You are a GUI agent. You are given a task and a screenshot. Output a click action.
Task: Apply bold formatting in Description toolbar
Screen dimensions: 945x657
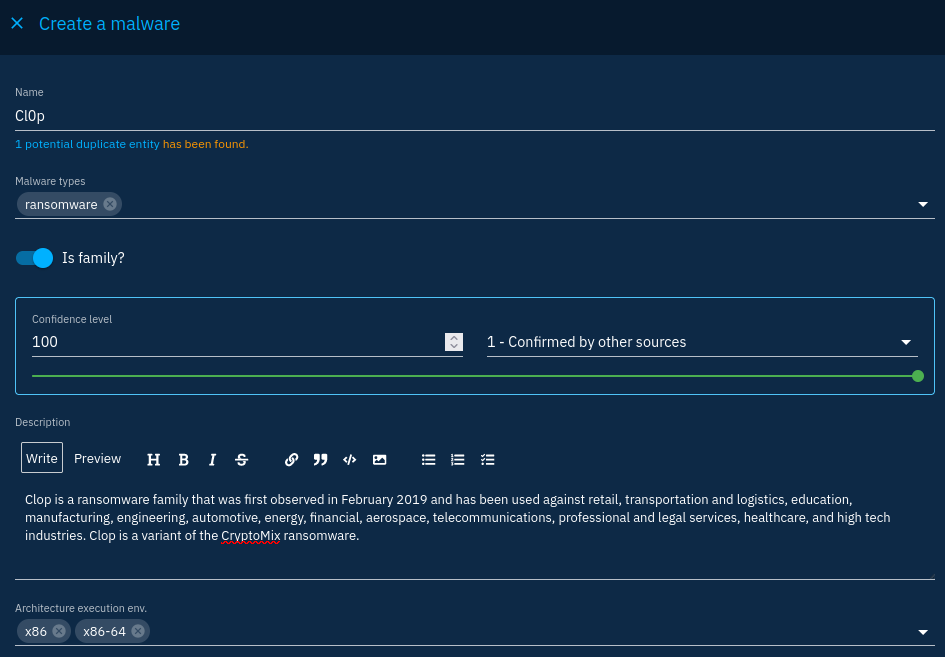point(184,459)
